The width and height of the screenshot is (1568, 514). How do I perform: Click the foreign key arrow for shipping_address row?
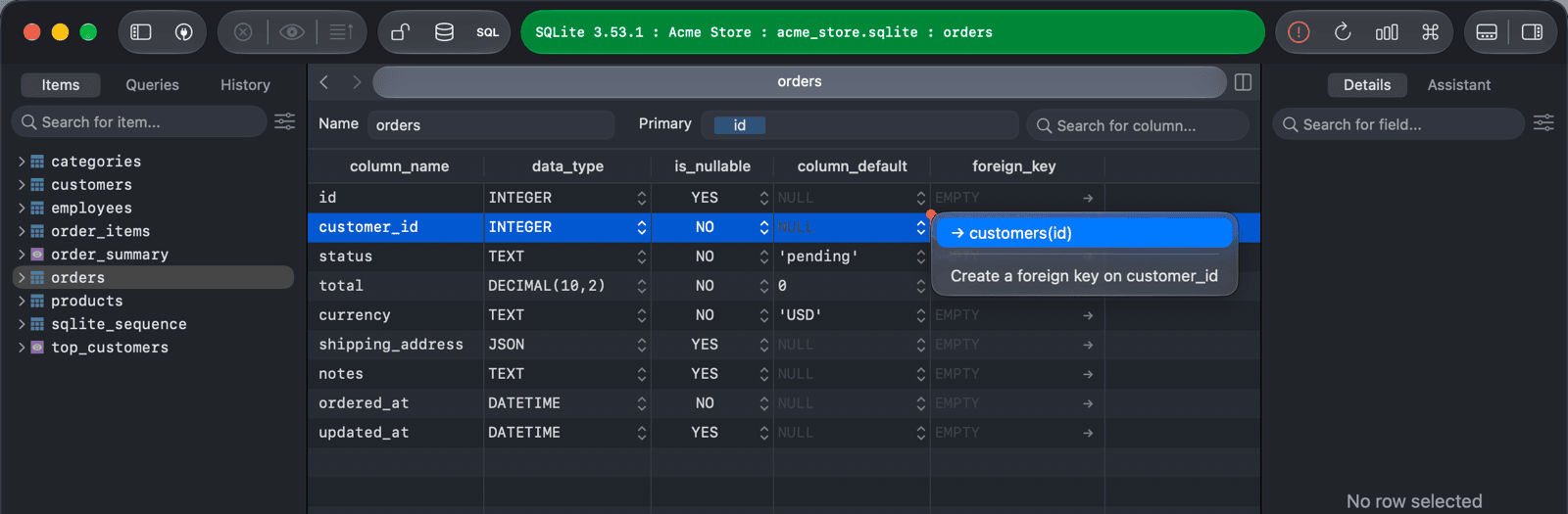[x=1088, y=345]
